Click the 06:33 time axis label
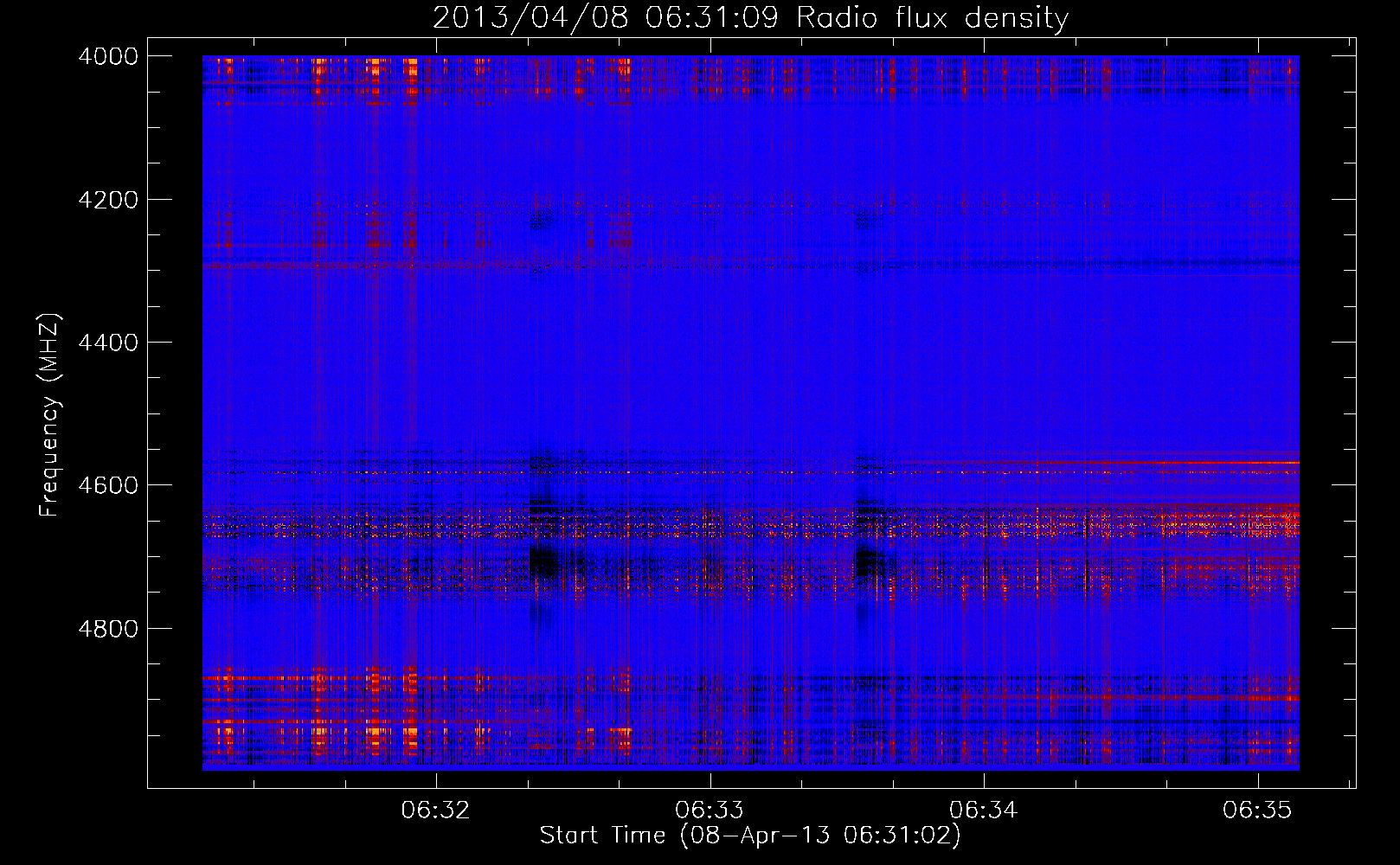The width and height of the screenshot is (1400, 865). (710, 810)
